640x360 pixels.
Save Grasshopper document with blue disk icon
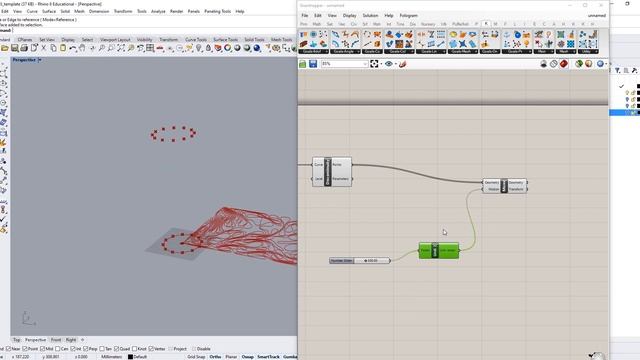tap(313, 64)
